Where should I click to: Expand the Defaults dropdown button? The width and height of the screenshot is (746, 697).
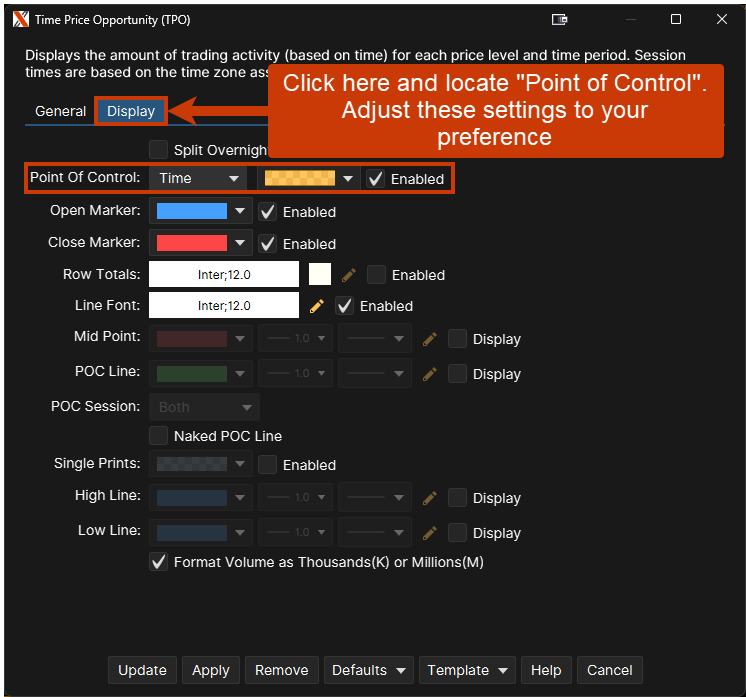coord(369,670)
